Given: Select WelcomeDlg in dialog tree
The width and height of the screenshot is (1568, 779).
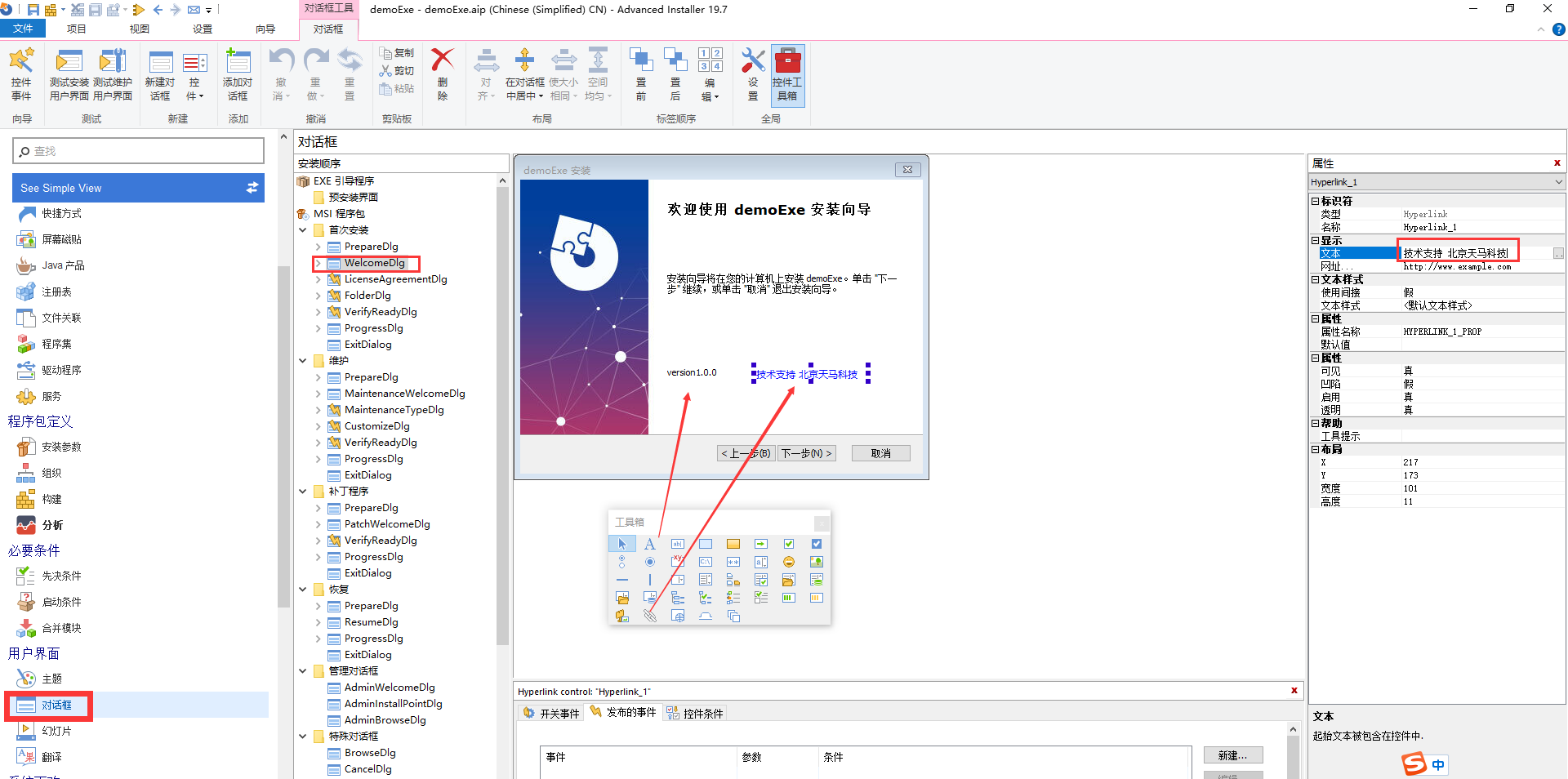Looking at the screenshot, I should (x=375, y=263).
